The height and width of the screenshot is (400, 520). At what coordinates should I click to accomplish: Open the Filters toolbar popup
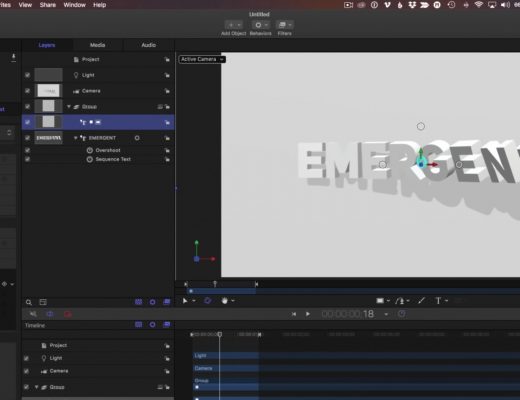tap(284, 25)
